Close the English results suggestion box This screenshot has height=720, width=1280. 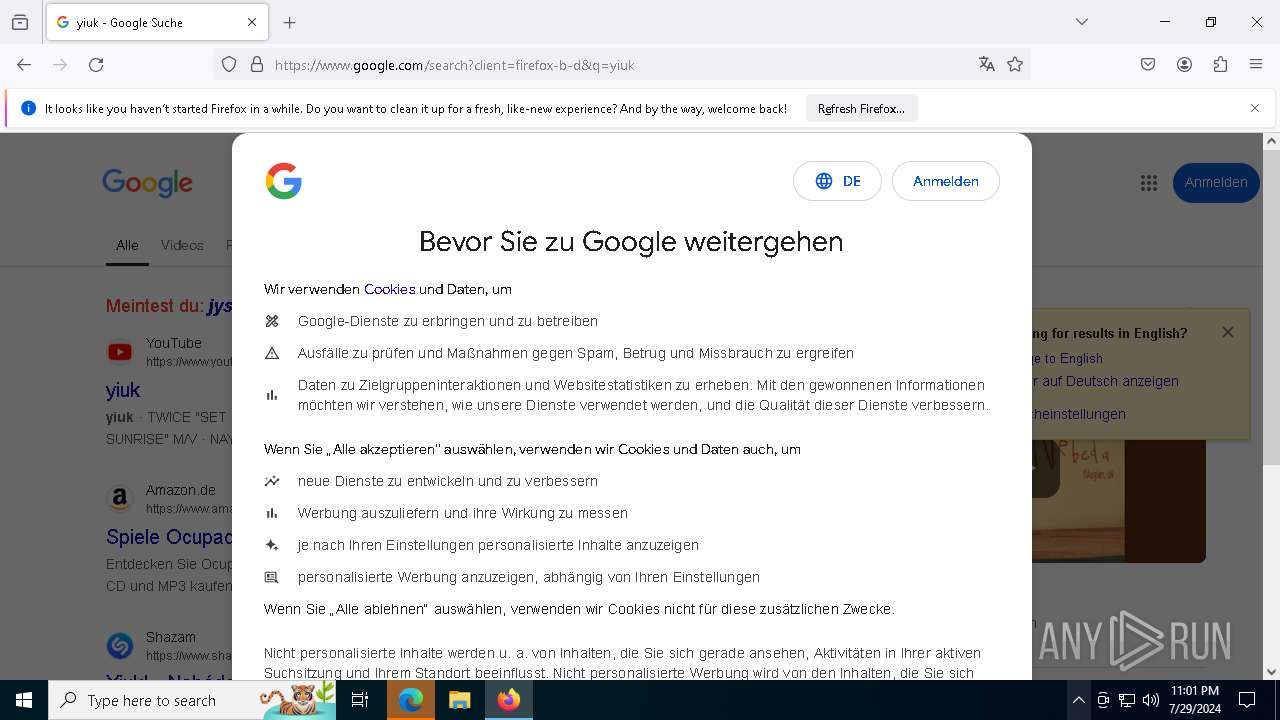pos(1228,332)
